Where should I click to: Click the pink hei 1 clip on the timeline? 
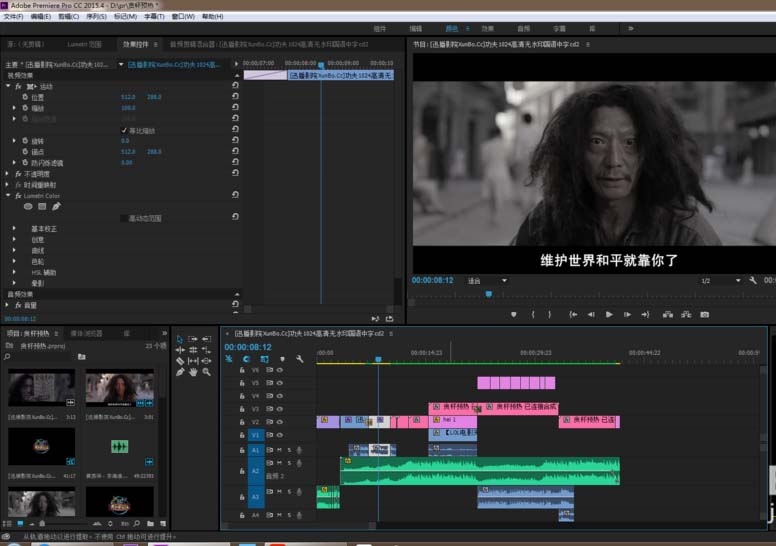(452, 421)
